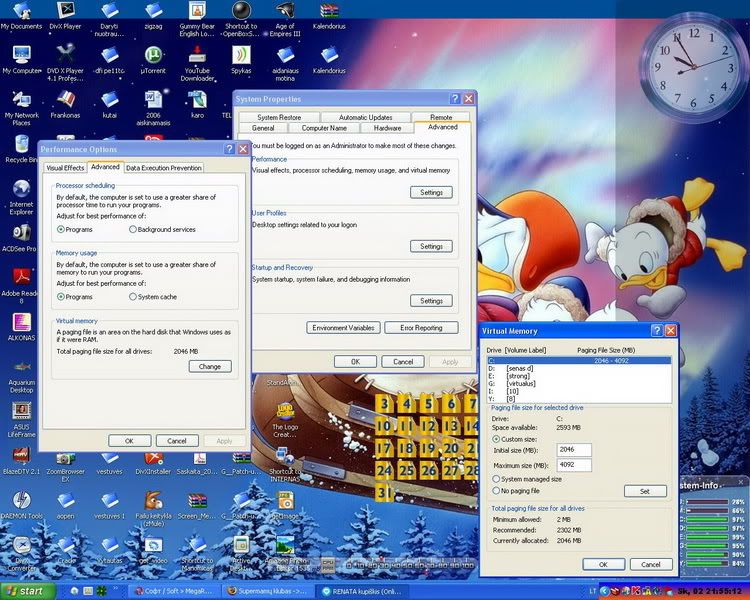Click OK in Virtual Memory dialog
This screenshot has width=750, height=600.
604,565
